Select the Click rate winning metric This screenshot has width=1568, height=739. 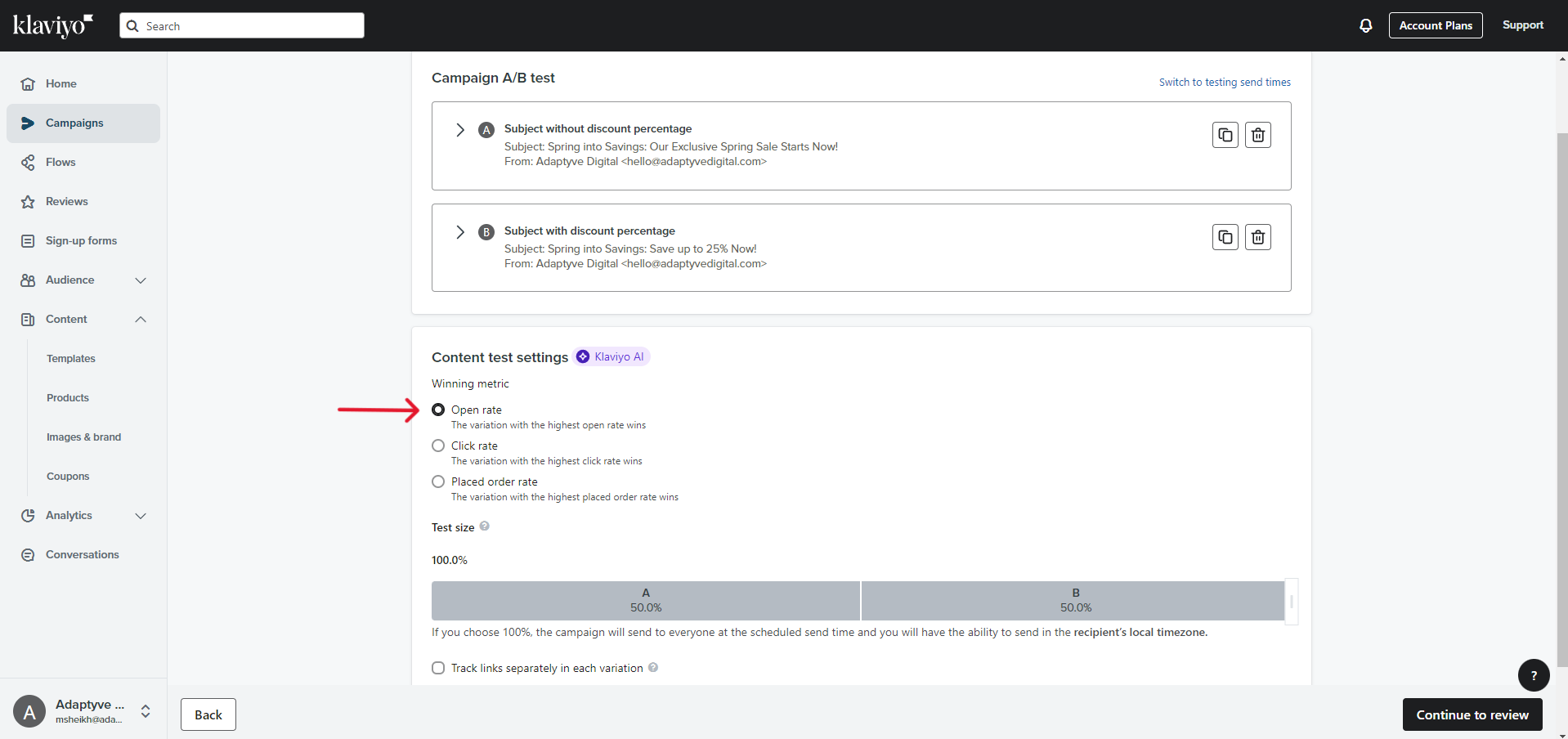[438, 446]
